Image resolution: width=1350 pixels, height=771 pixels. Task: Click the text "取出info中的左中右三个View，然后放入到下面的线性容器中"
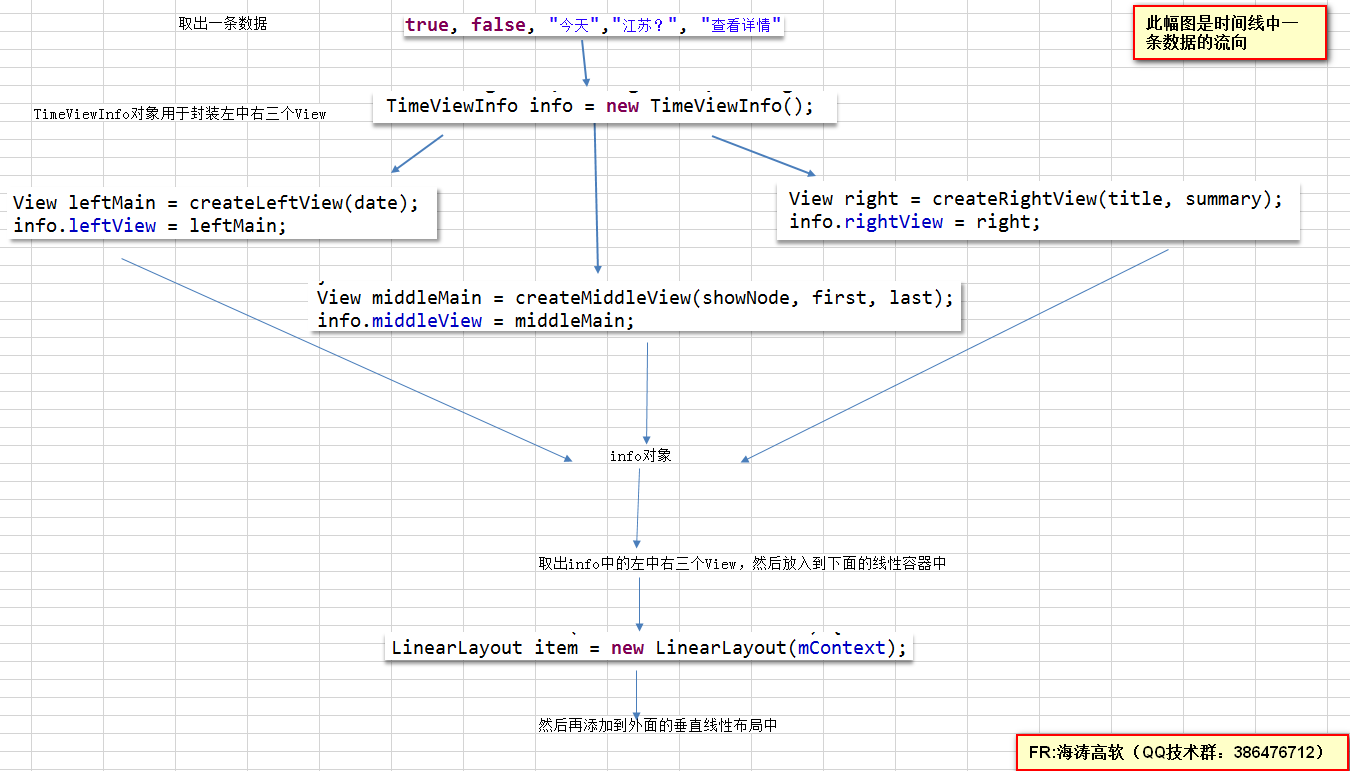(x=742, y=564)
